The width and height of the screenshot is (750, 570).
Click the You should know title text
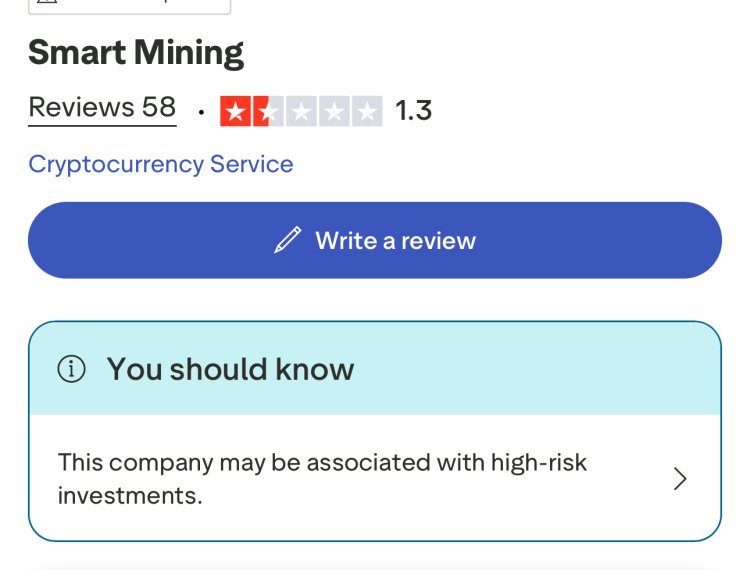point(230,369)
